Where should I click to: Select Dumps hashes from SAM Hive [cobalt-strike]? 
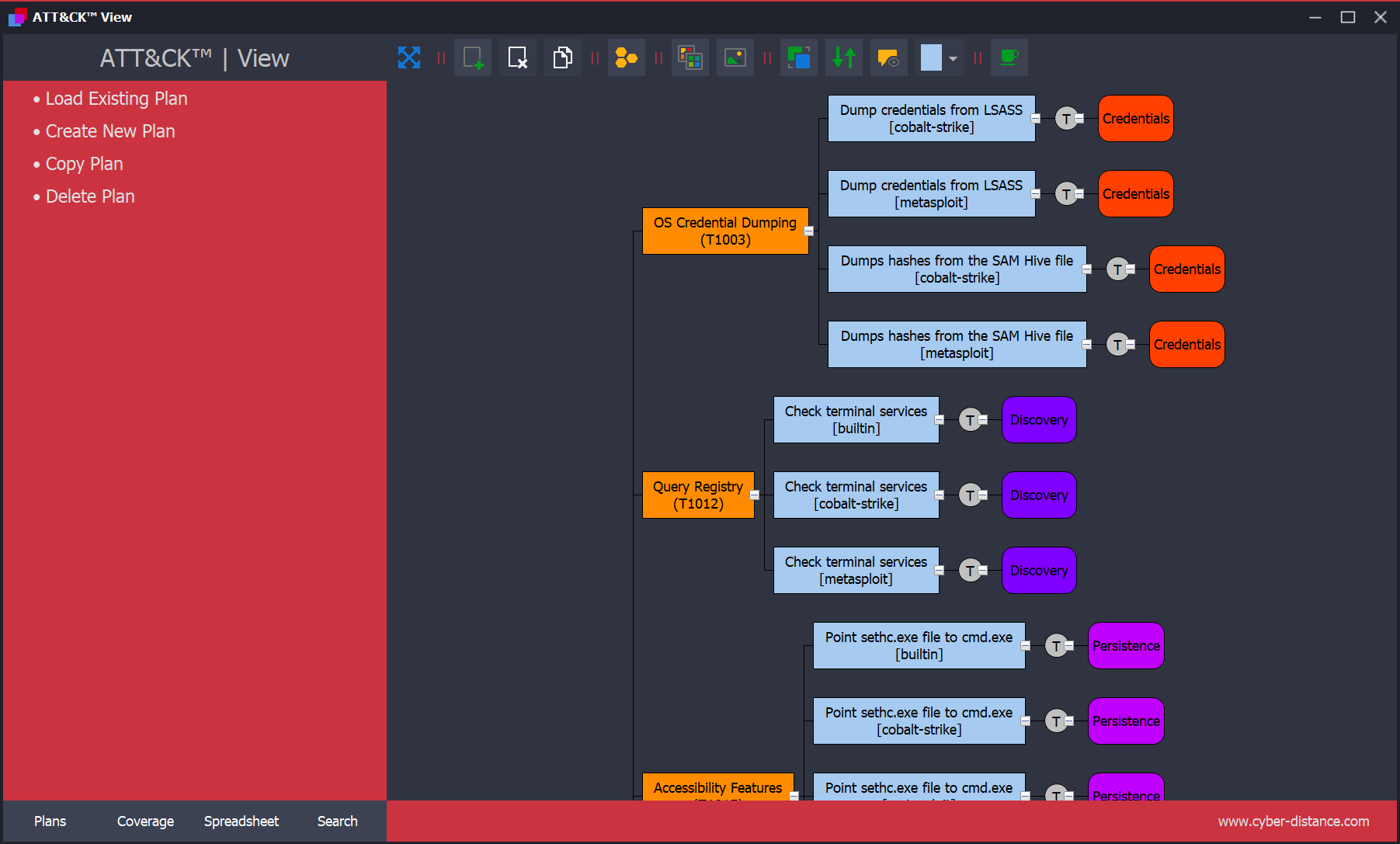coord(957,269)
